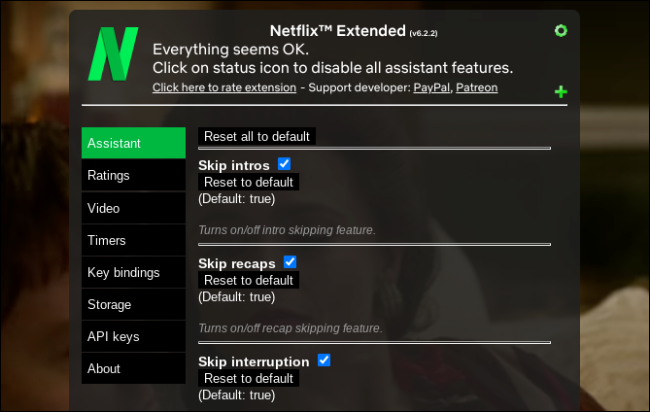Click the green plus icon
Image resolution: width=650 pixels, height=412 pixels.
561,92
